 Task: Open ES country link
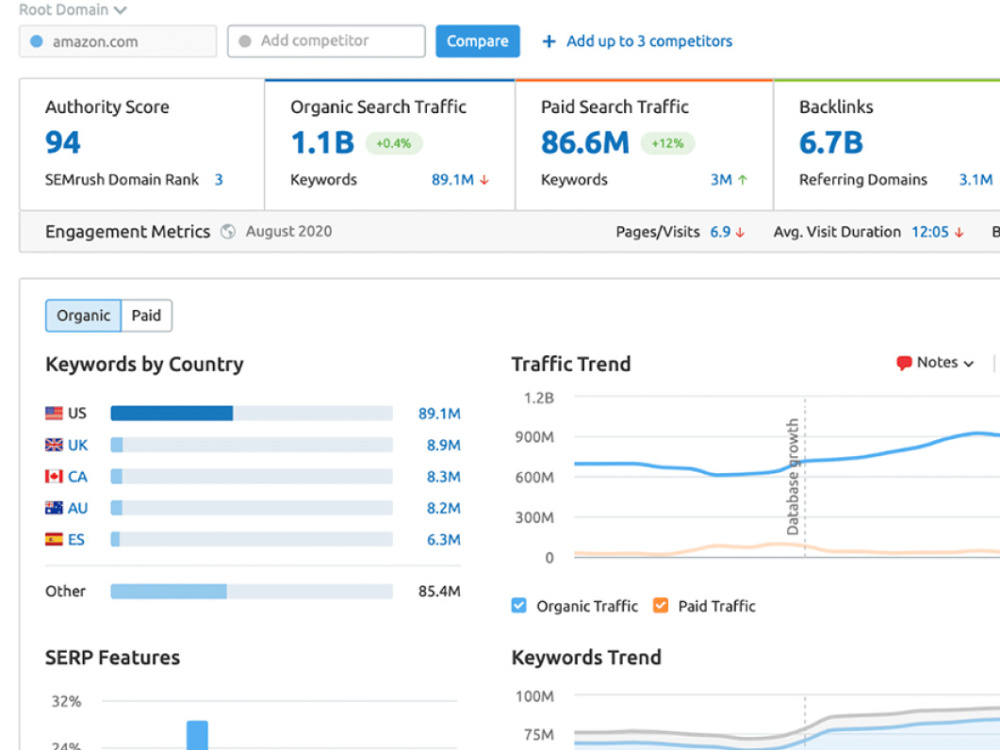click(x=76, y=540)
